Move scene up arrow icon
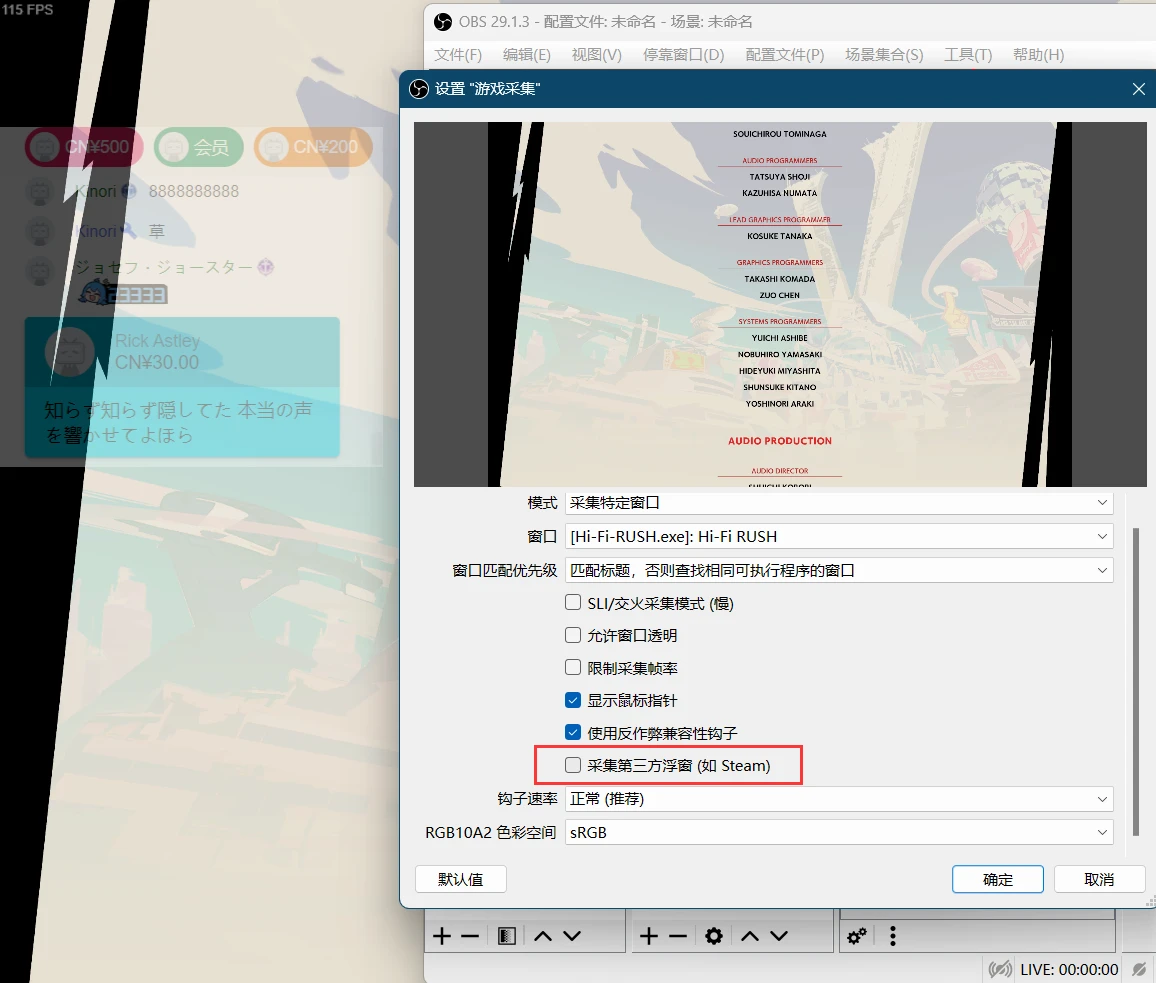1156x983 pixels. point(543,937)
